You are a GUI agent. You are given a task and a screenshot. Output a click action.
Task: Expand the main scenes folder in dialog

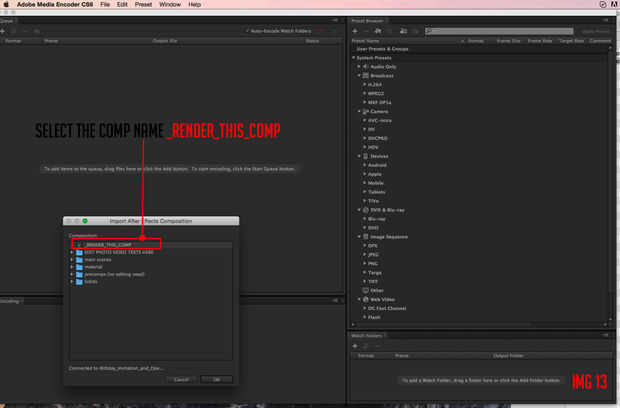click(x=72, y=260)
